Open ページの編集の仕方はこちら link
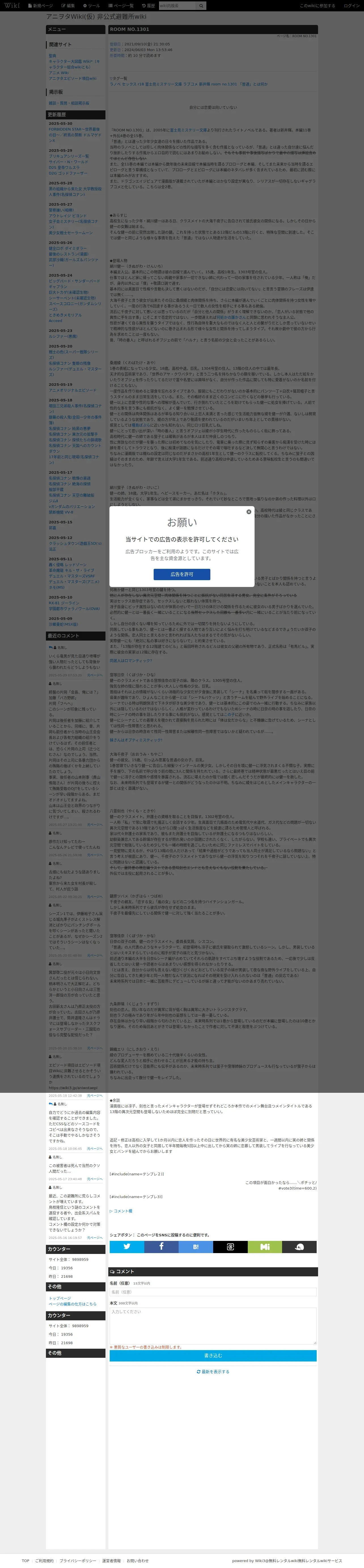The image size is (364, 1568). point(73,1304)
